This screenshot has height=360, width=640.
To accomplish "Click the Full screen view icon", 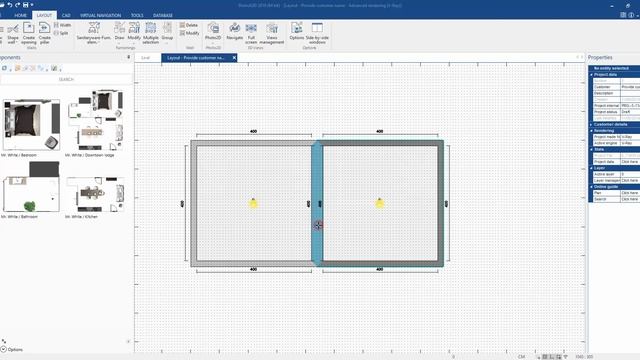I will pos(251,33).
